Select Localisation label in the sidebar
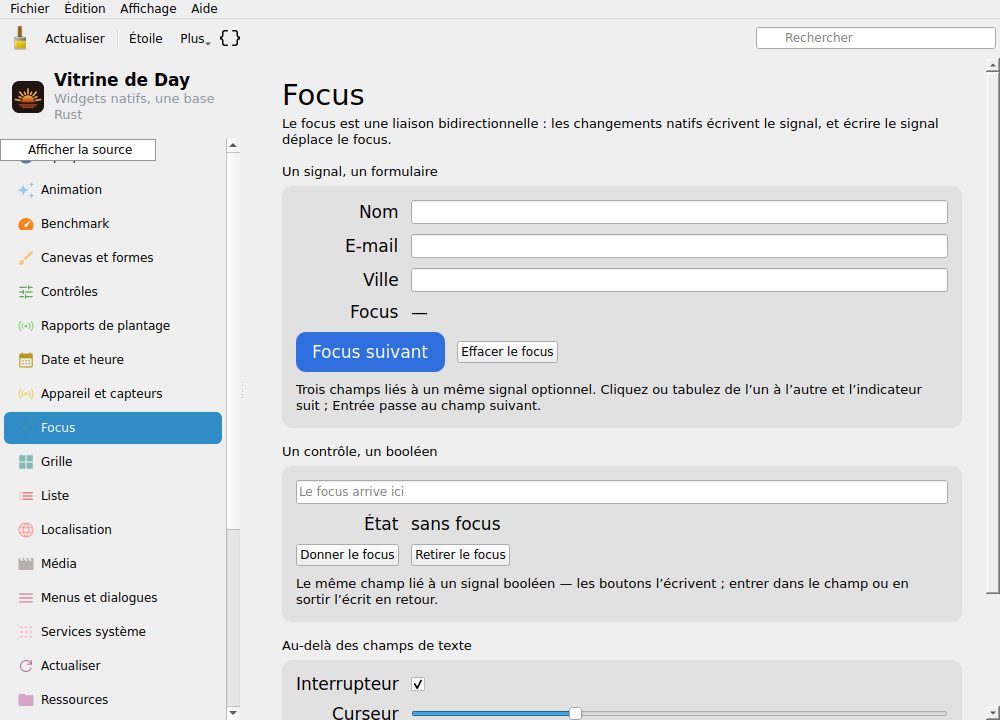Viewport: 1000px width, 720px height. [x=76, y=529]
